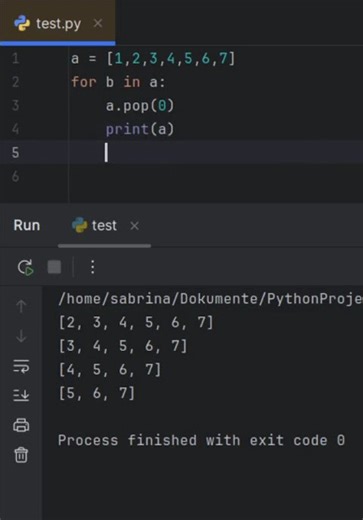
Task: Print the console output
Action: click(21, 425)
